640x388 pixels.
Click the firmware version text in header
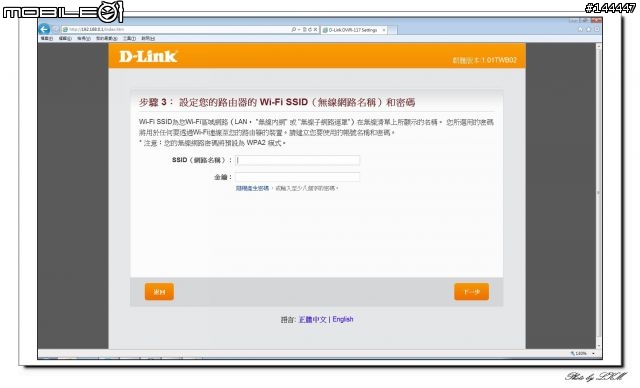[484, 60]
